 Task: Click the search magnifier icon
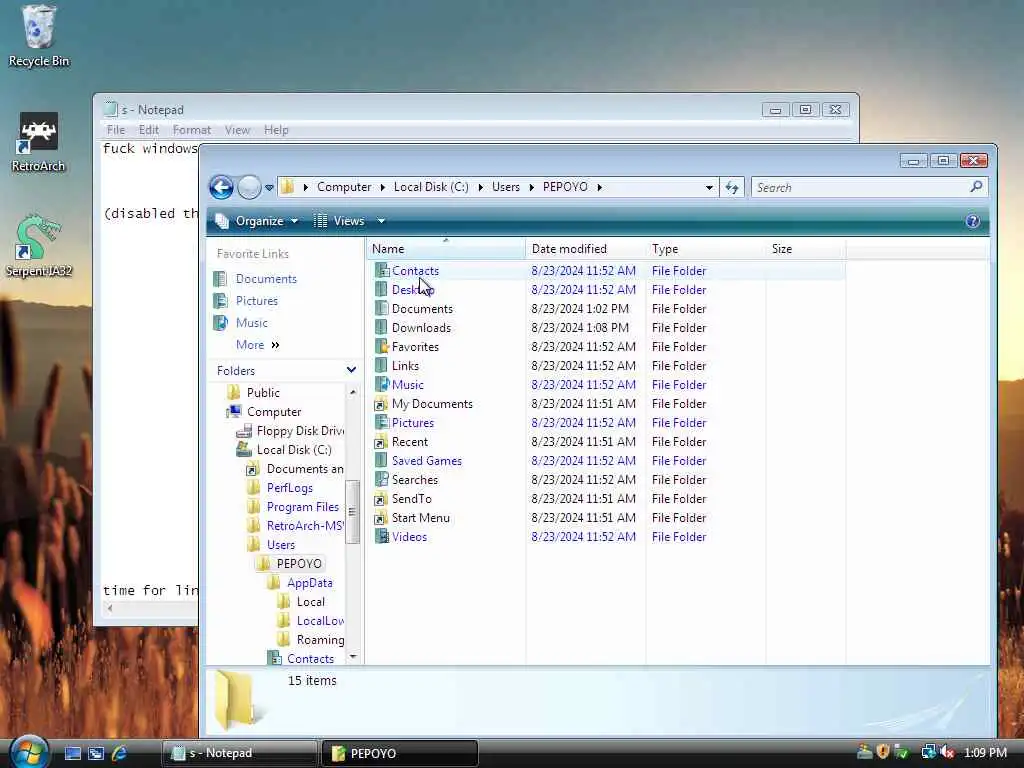(976, 187)
